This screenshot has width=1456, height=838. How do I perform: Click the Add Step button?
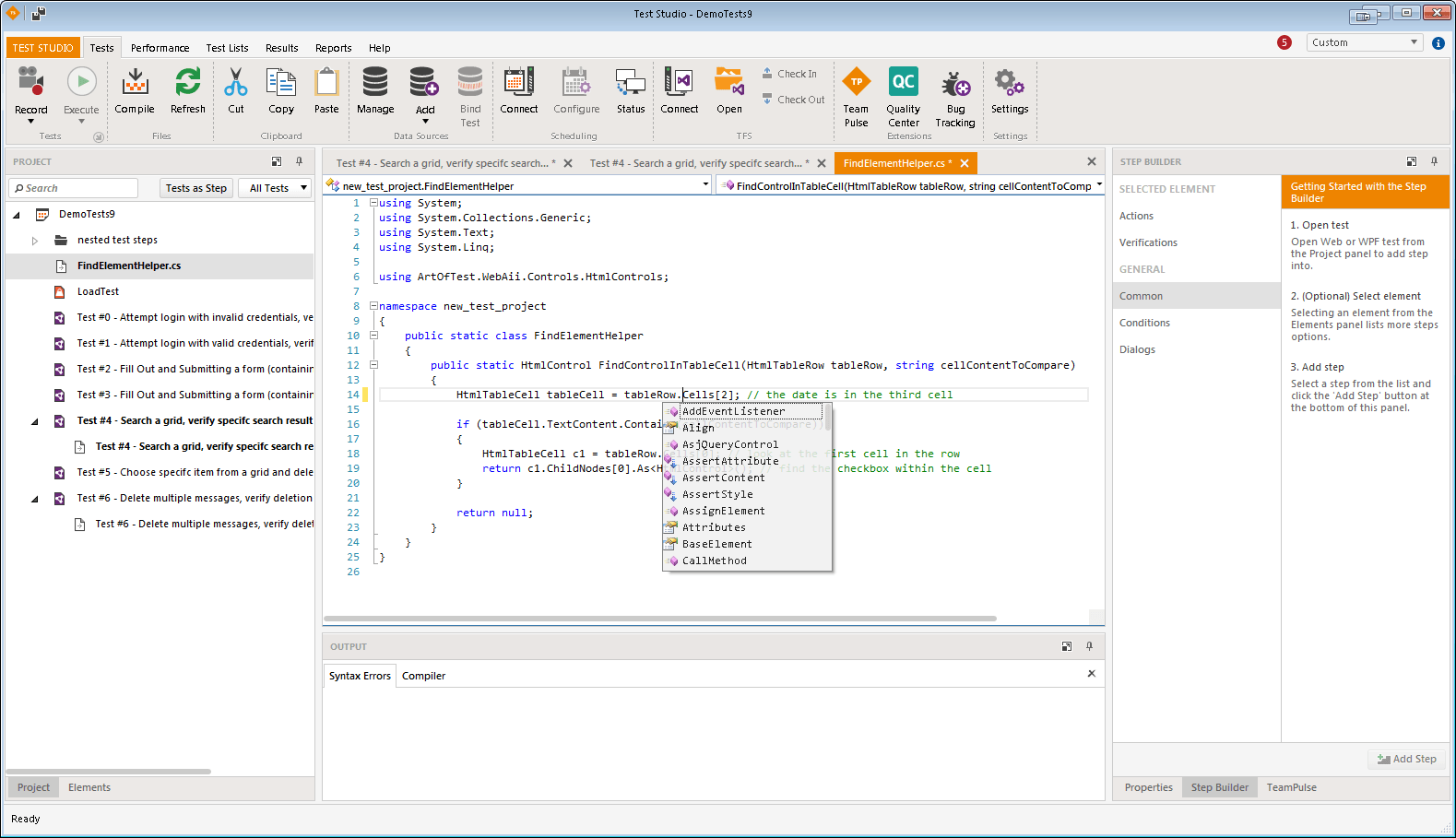point(1406,759)
